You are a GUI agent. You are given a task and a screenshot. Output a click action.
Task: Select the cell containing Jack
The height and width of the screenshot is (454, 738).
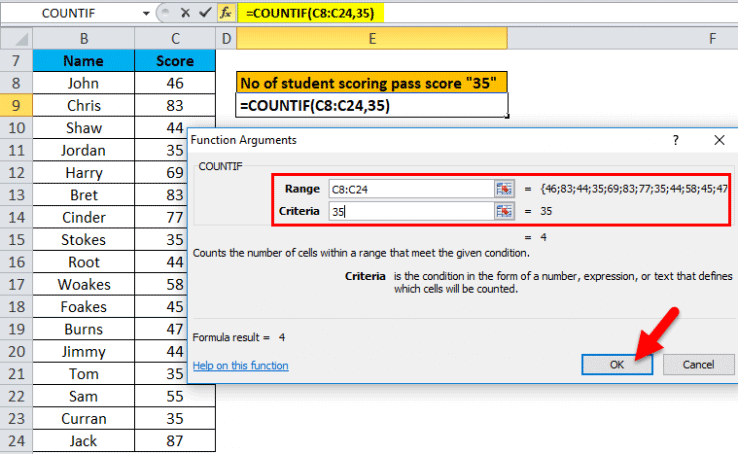[84, 441]
